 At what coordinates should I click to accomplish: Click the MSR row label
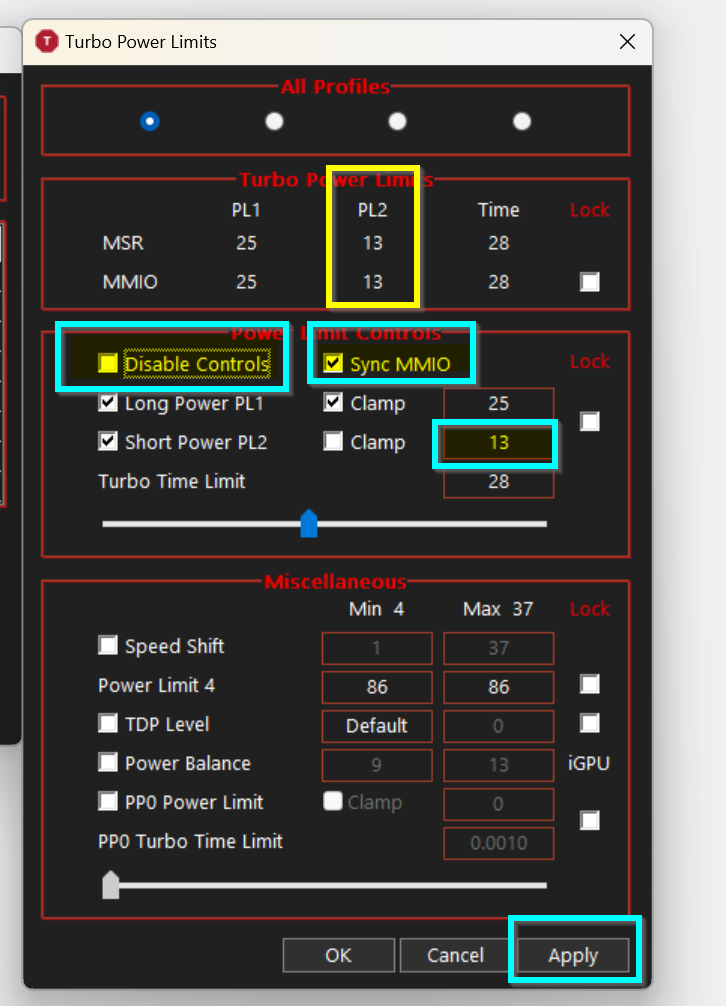pyautogui.click(x=123, y=243)
